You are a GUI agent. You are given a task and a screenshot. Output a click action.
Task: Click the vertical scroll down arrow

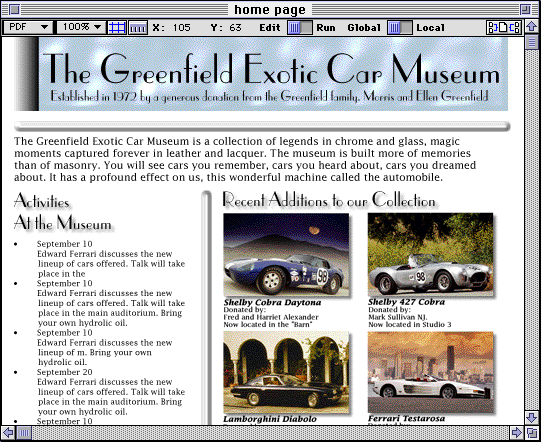(531, 418)
